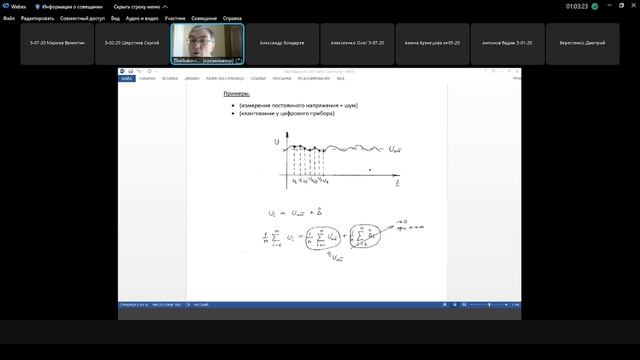Click the Word ФАЙЛ ribbon tab
The height and width of the screenshot is (360, 640).
coord(127,78)
